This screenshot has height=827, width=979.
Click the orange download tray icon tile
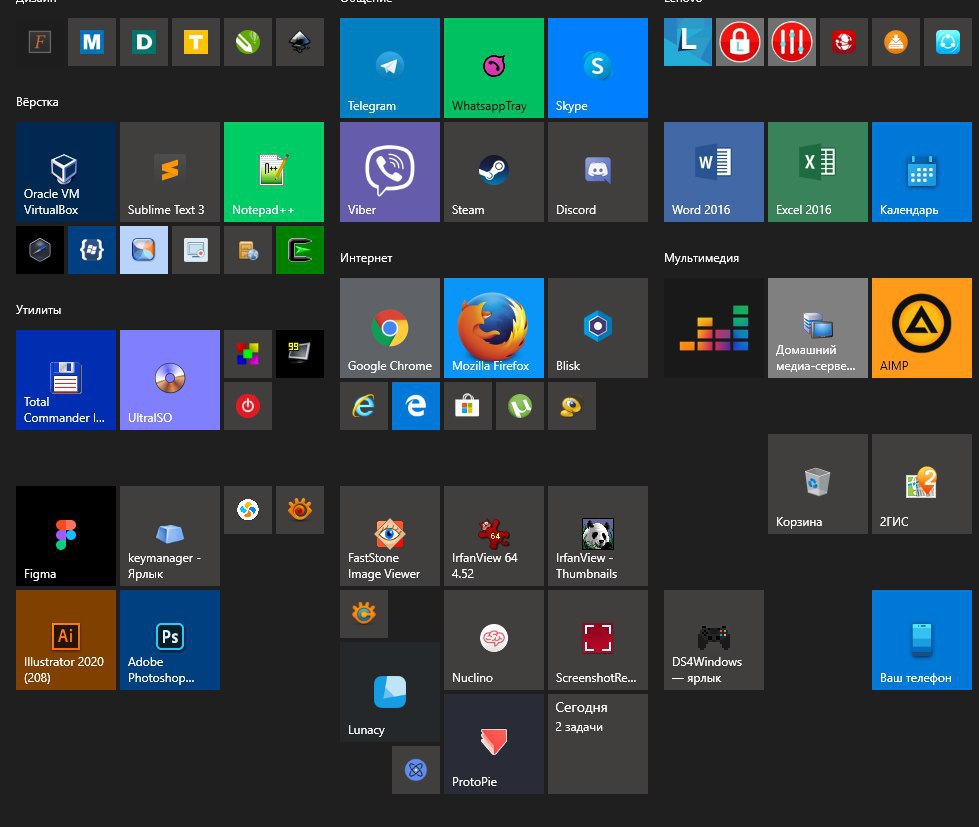click(896, 42)
